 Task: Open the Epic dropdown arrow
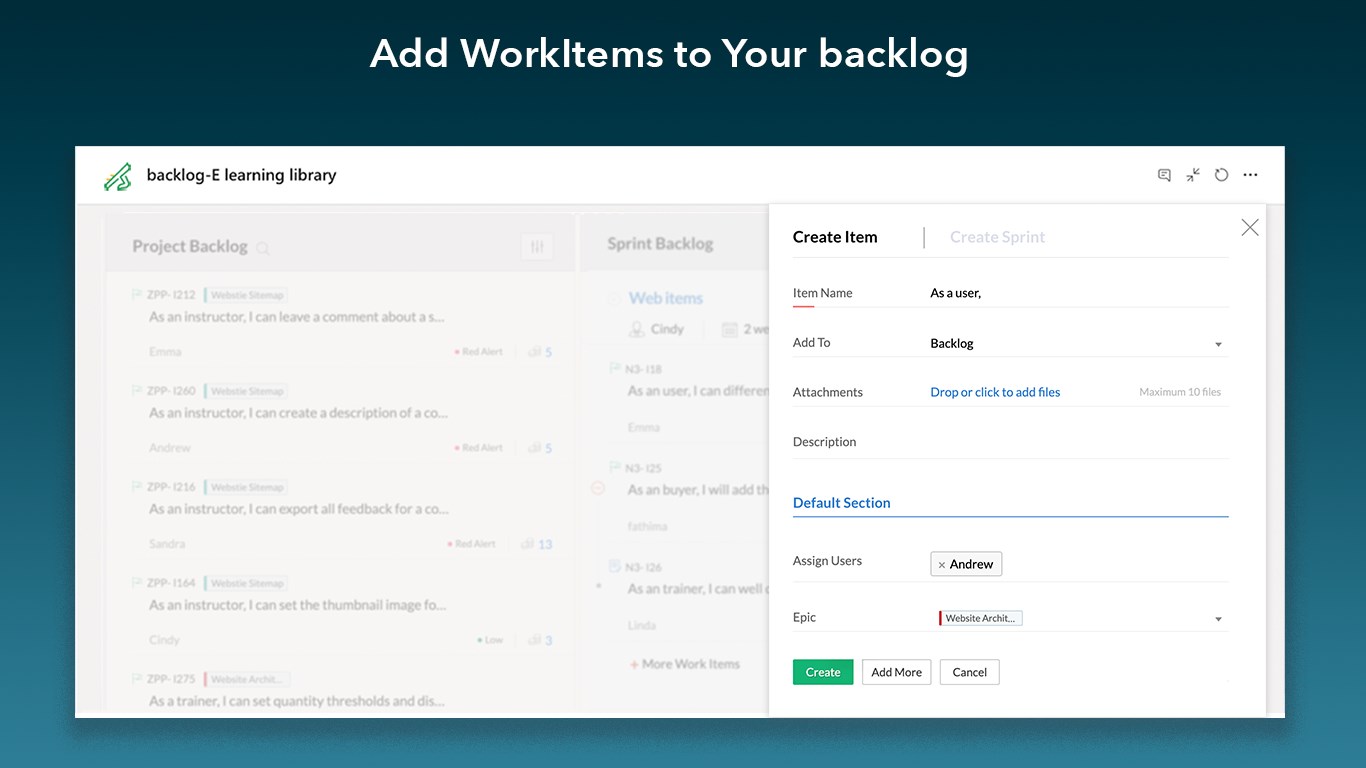pyautogui.click(x=1218, y=619)
